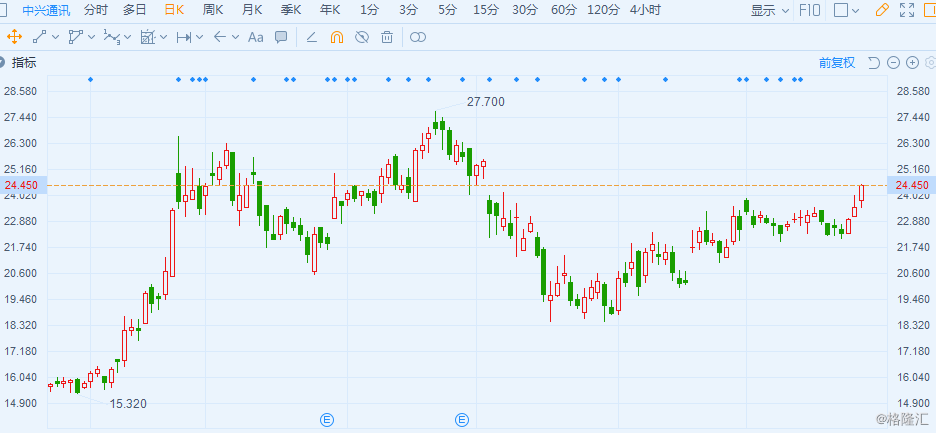Add a comment bubble annotation
This screenshot has height=433, width=936.
click(x=281, y=37)
